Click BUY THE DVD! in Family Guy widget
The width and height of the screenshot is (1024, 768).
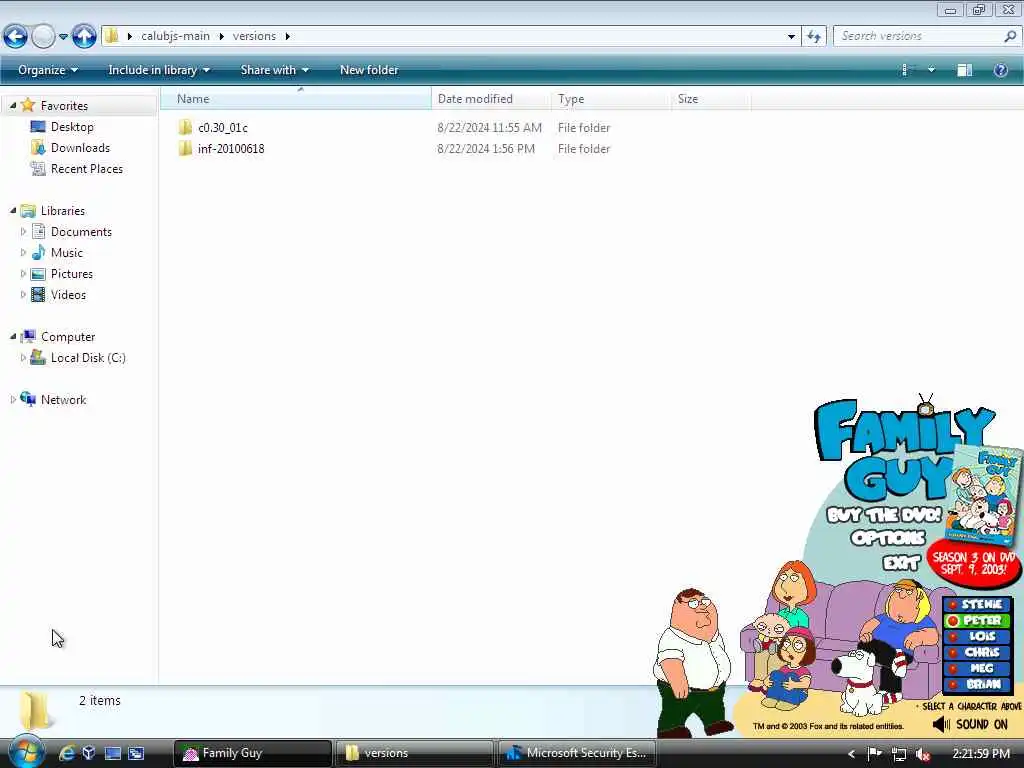[x=884, y=515]
